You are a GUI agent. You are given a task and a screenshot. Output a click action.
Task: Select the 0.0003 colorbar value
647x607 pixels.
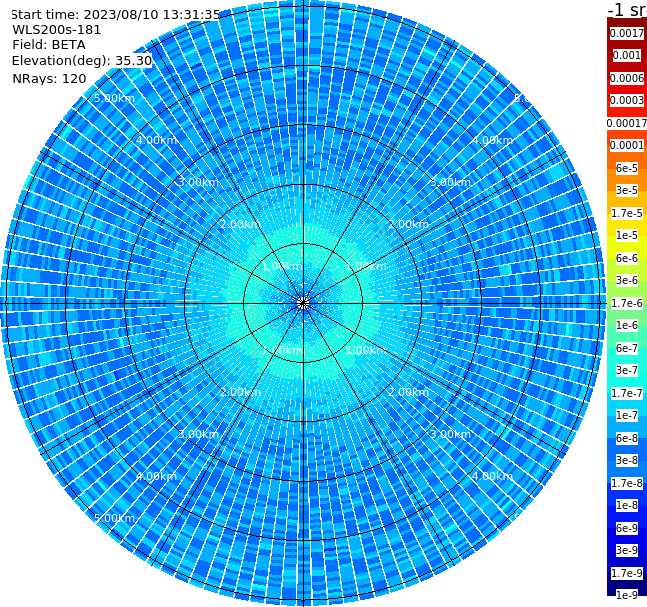(x=627, y=100)
